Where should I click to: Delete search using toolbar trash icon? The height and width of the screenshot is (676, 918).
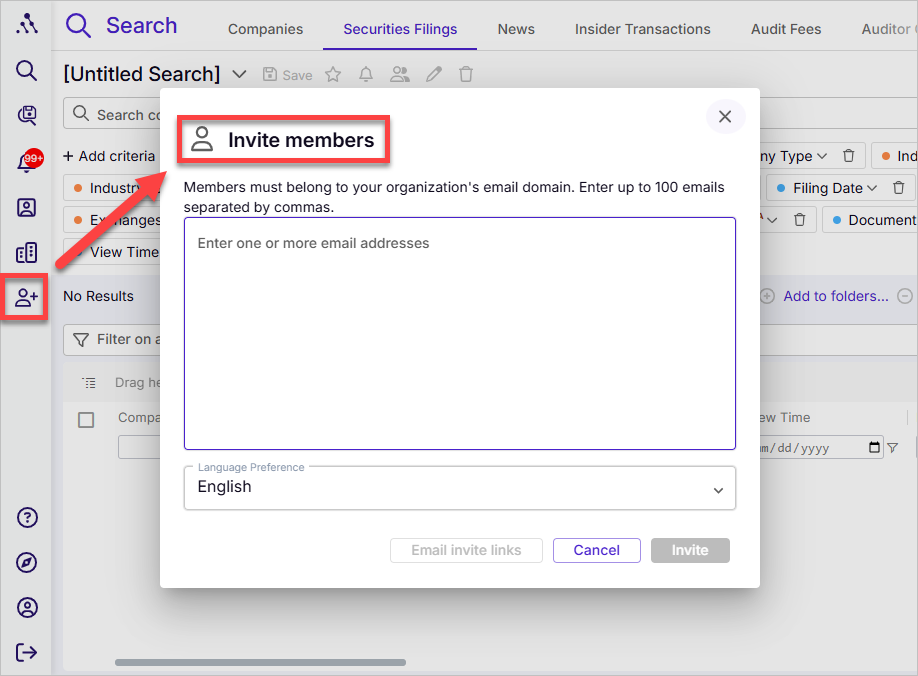[x=466, y=74]
